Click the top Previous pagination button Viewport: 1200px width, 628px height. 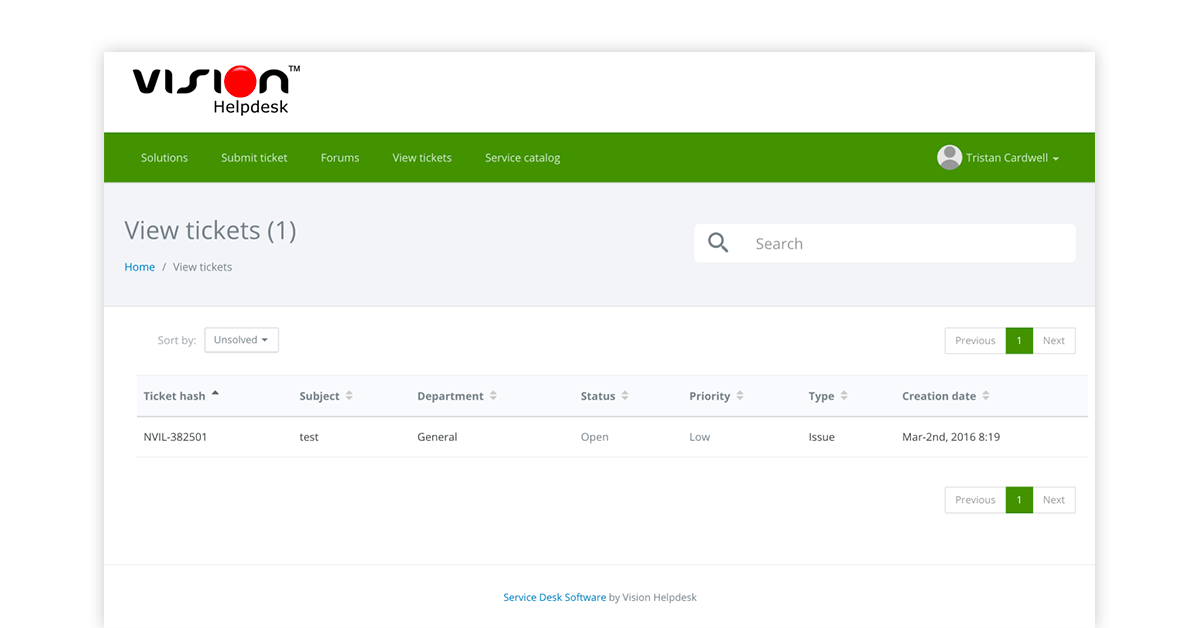(975, 340)
